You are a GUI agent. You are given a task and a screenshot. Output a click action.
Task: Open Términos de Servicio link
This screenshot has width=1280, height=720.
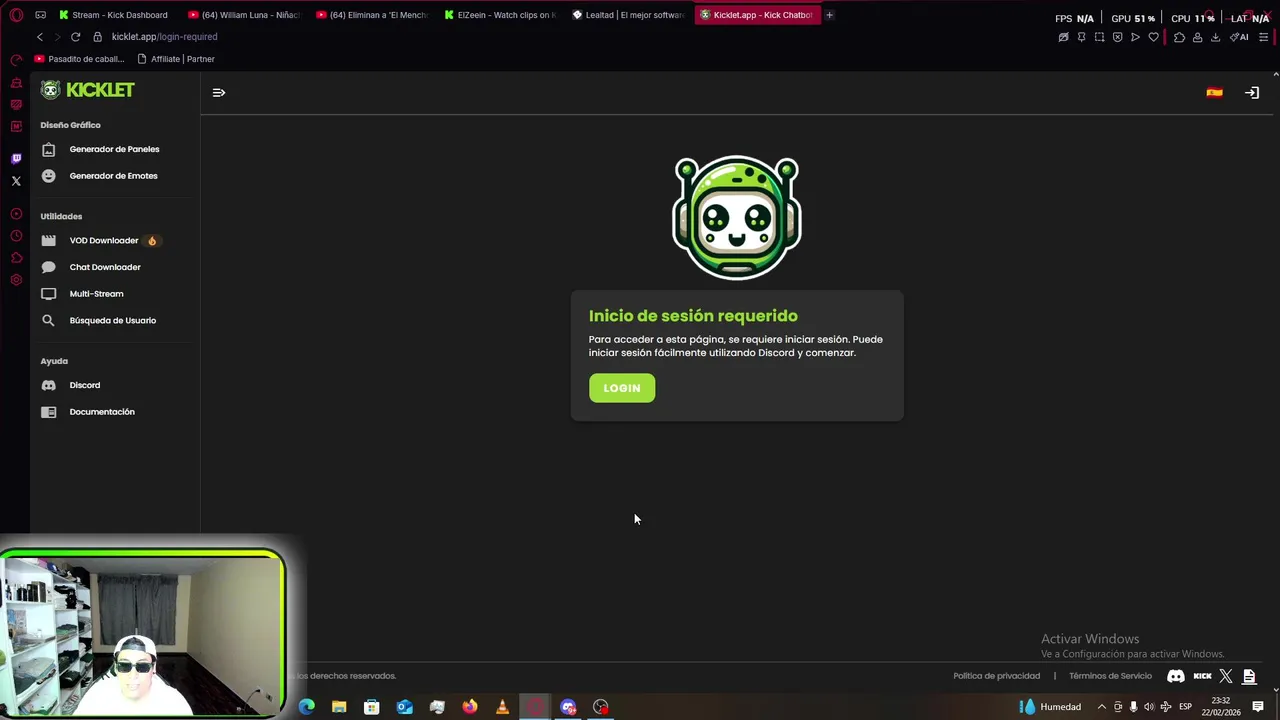(x=1110, y=676)
